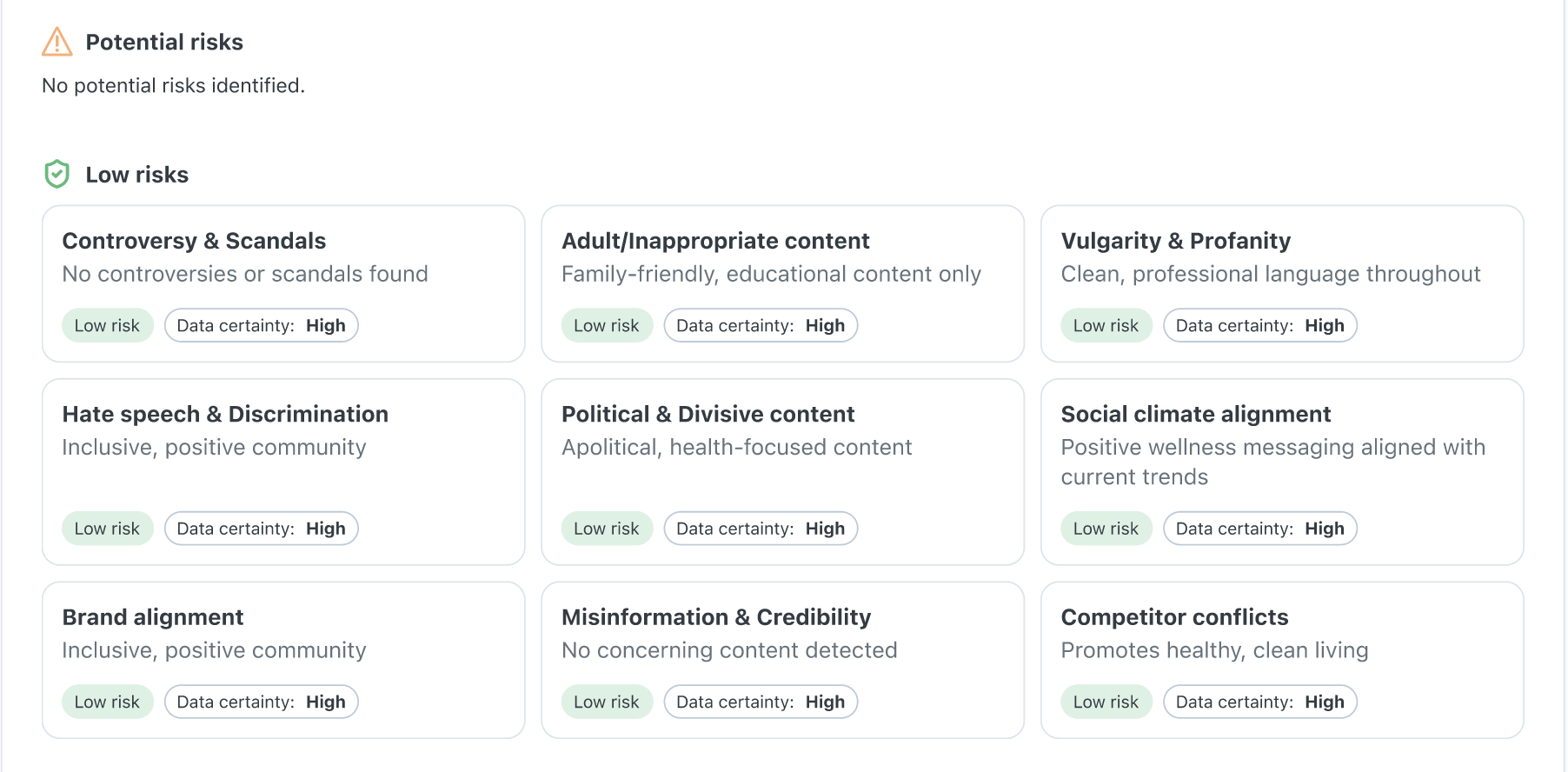The width and height of the screenshot is (1568, 772).
Task: Click Low risk badge in Competitor conflicts card
Action: point(1106,702)
